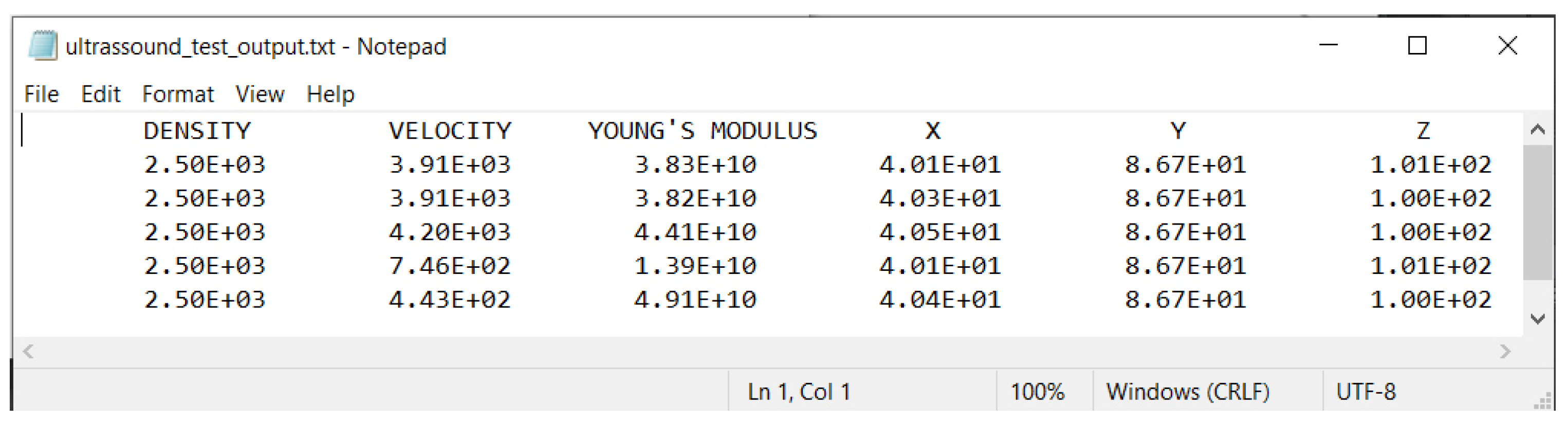The image size is (1568, 421).
Task: Open the View menu
Action: pyautogui.click(x=260, y=95)
